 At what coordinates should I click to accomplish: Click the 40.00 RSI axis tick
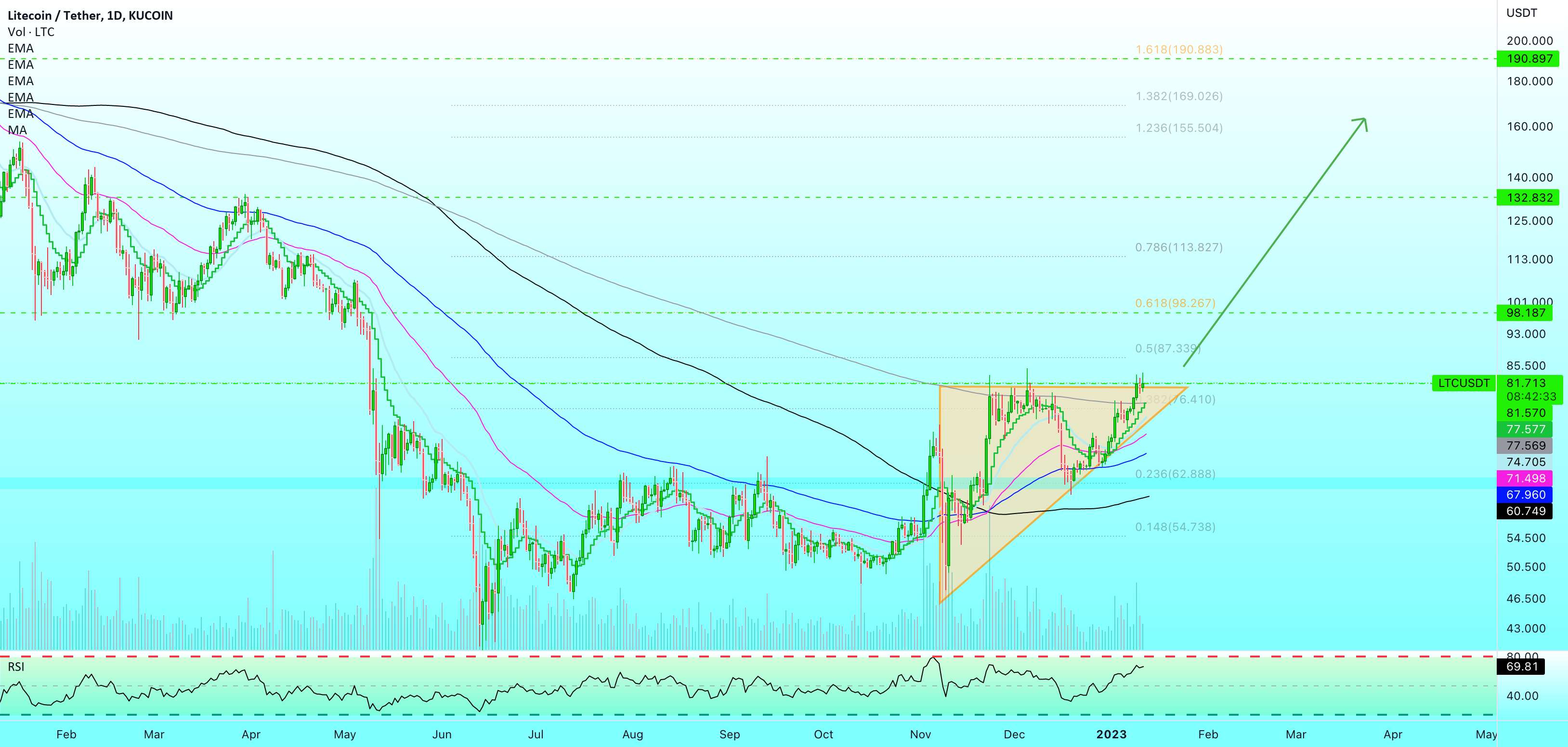point(1522,696)
